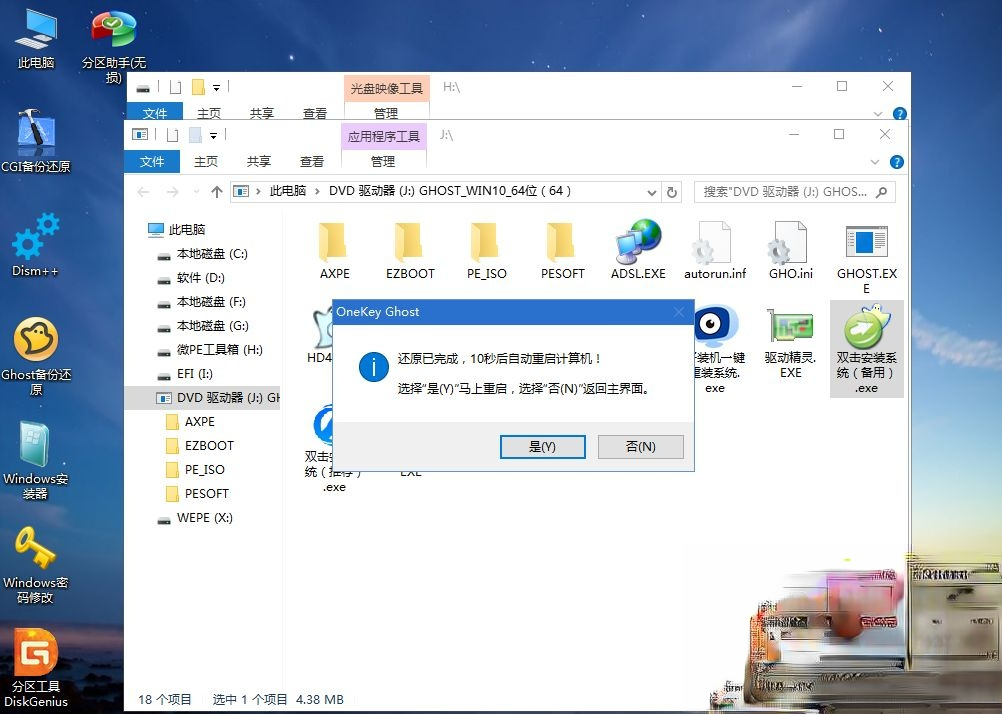Open 文件 tab in J: window
Screen dimensions: 1002x714
click(x=152, y=162)
